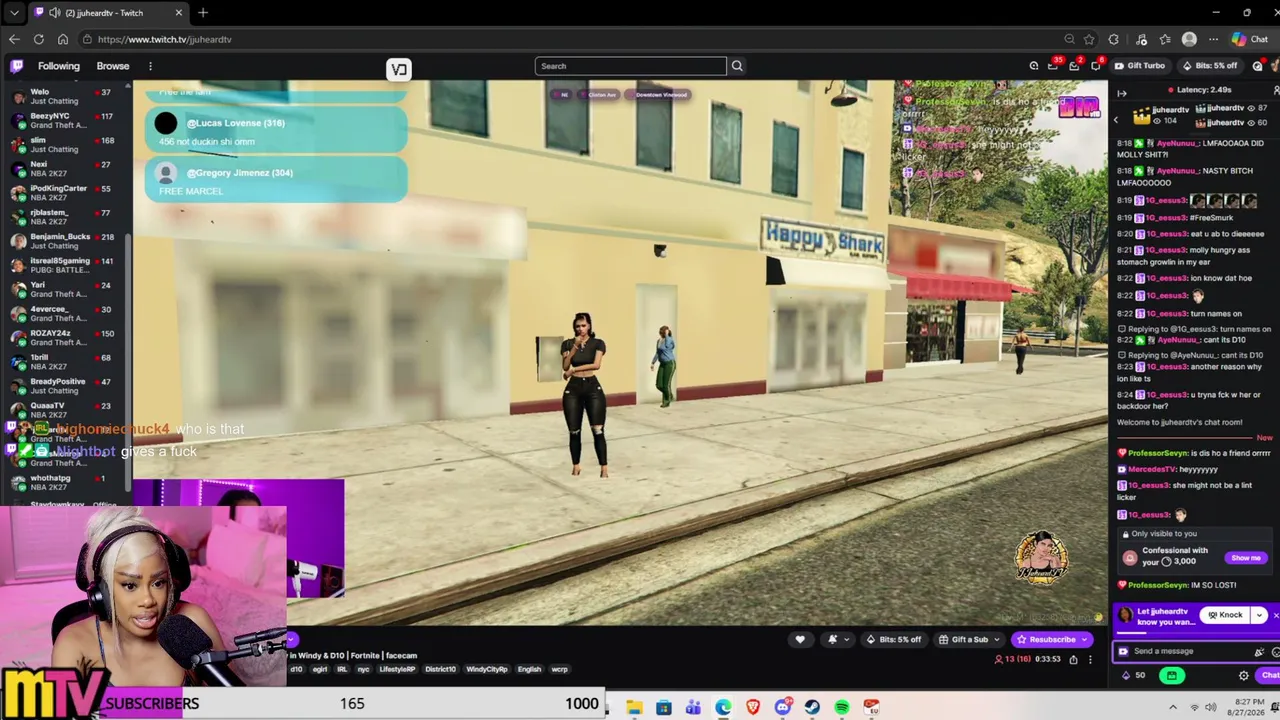The image size is (1280, 720).
Task: Open Discord from the taskbar
Action: (x=783, y=708)
